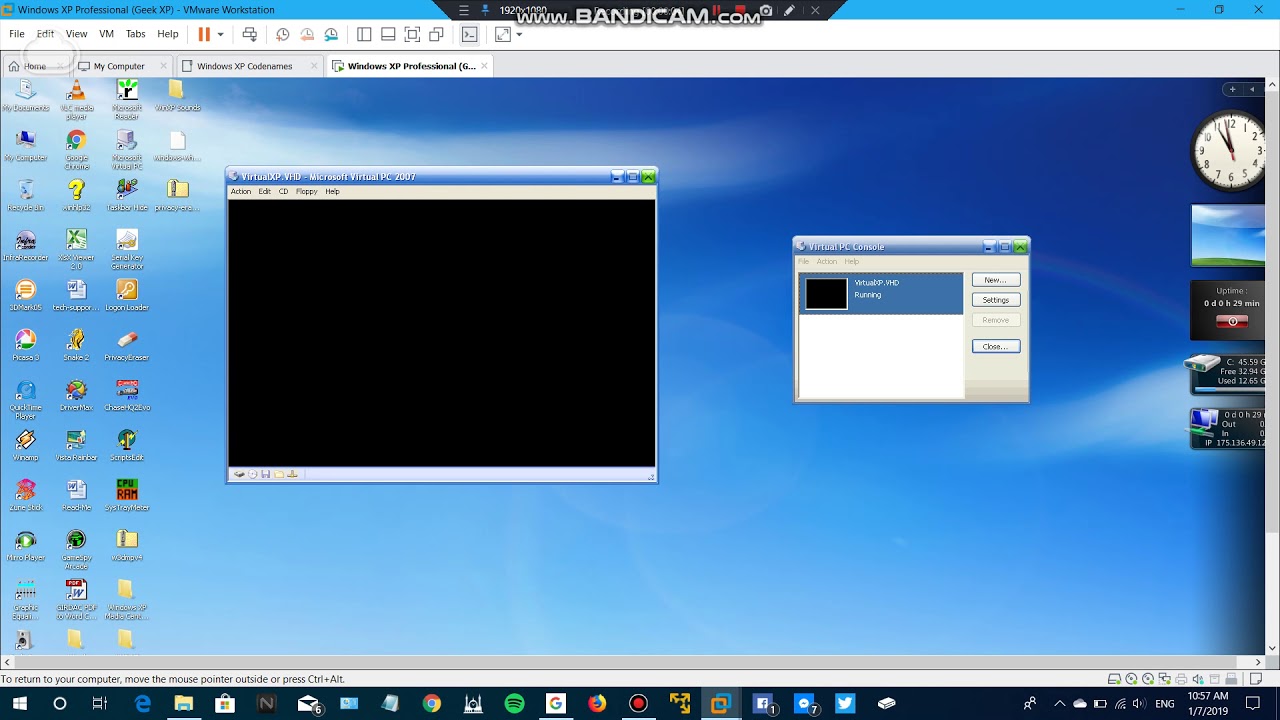Toggle the thumbnail bar view

(388, 34)
